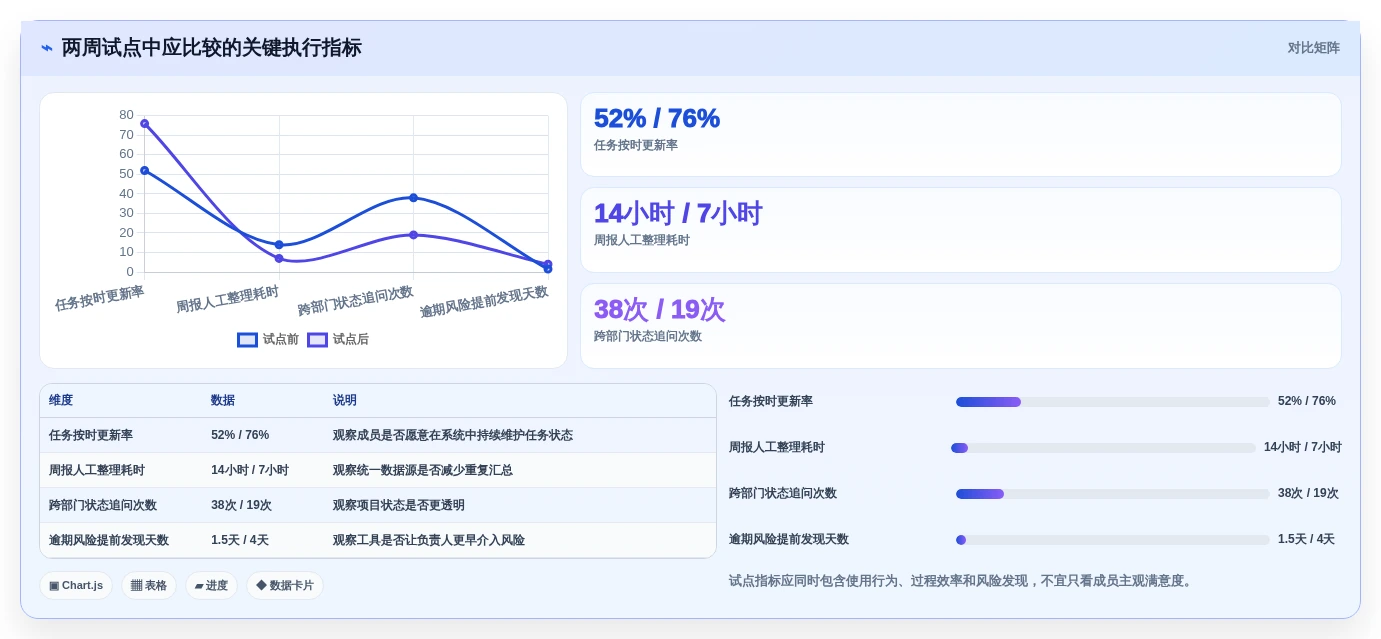The image size is (1381, 639).
Task: Click description 观察项目状态是否更透明
Action: click(399, 505)
